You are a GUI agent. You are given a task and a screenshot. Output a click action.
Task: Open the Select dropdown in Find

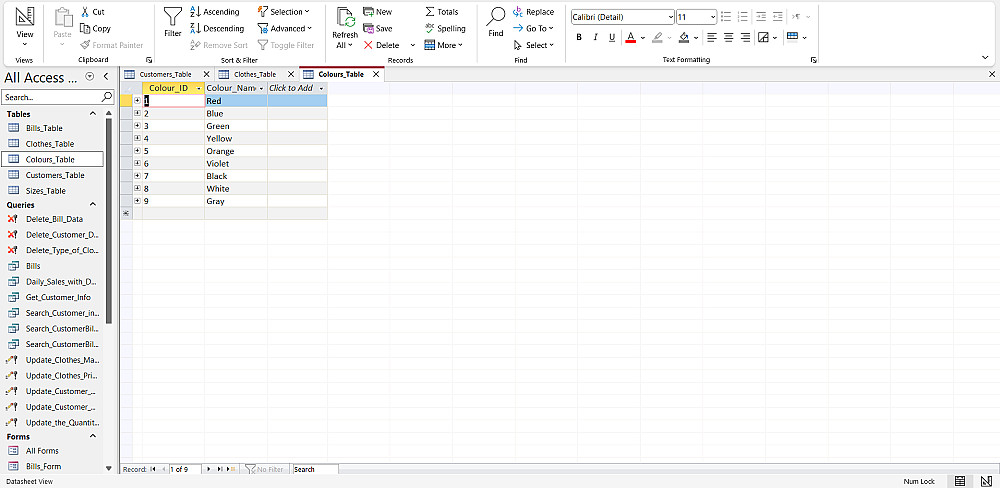pos(534,45)
